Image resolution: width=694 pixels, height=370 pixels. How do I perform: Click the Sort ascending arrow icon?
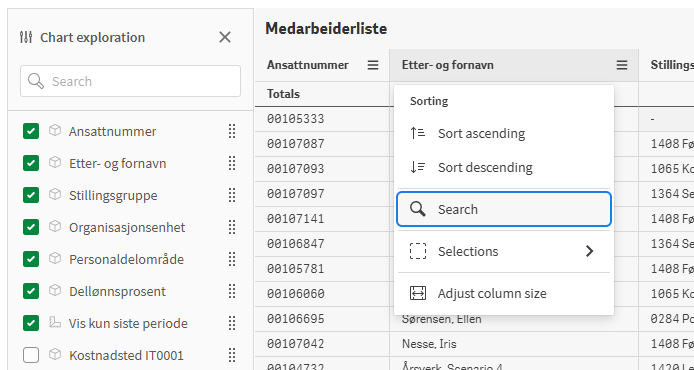(x=418, y=133)
